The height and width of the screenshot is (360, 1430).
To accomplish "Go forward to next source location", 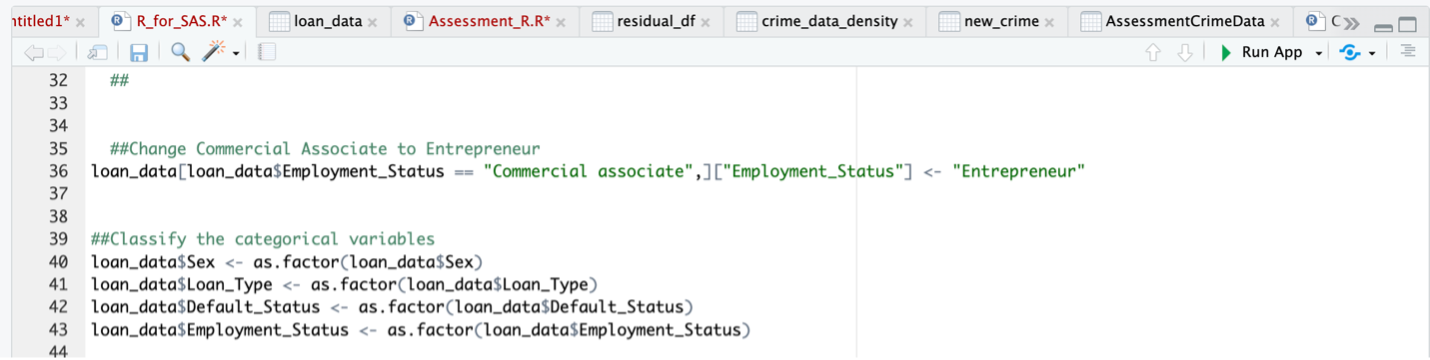I will click(57, 52).
